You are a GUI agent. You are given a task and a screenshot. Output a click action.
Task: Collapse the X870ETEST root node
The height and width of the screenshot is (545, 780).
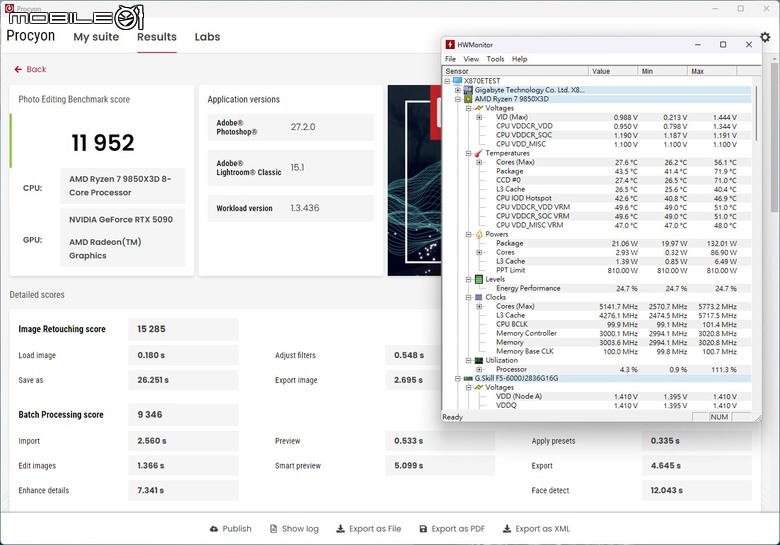[x=447, y=81]
